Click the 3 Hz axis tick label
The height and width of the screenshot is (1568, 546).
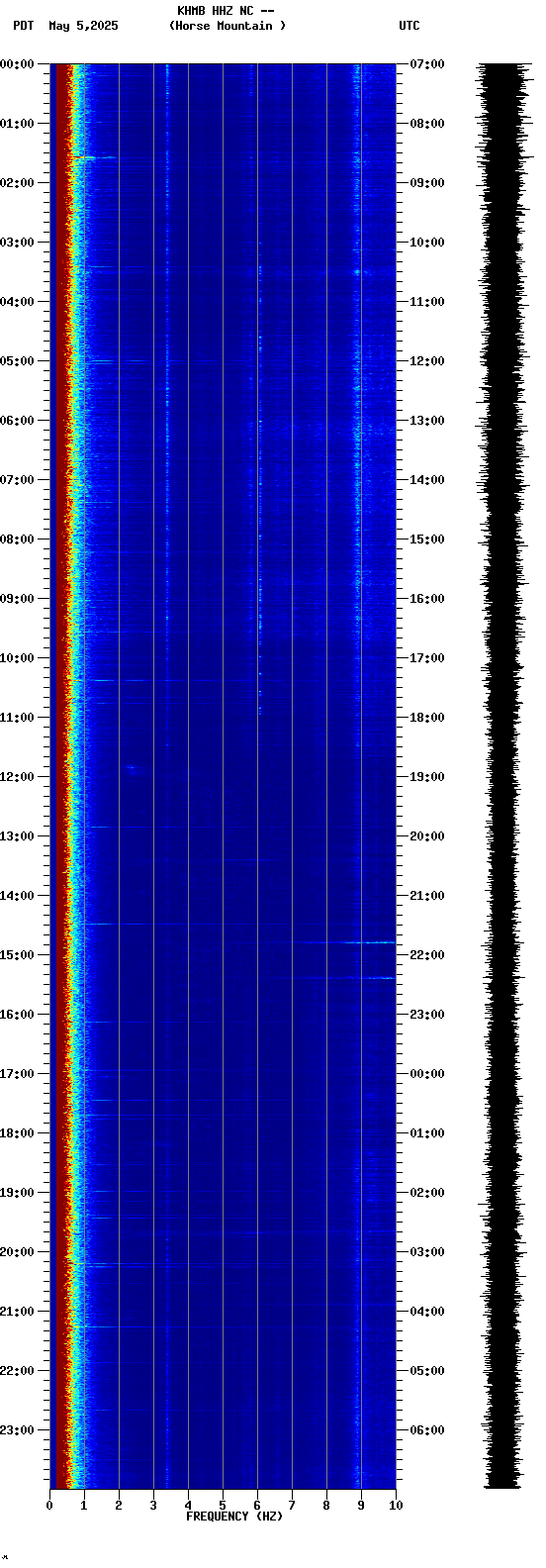pyautogui.click(x=153, y=1506)
